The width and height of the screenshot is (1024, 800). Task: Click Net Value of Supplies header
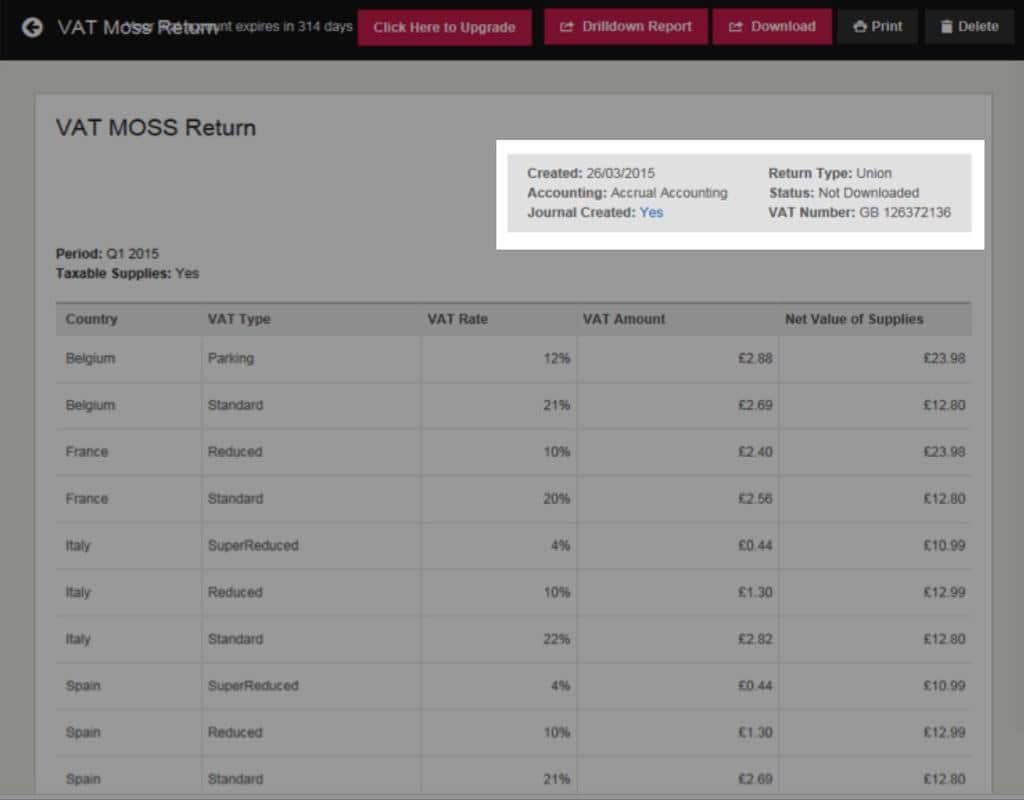click(x=854, y=319)
